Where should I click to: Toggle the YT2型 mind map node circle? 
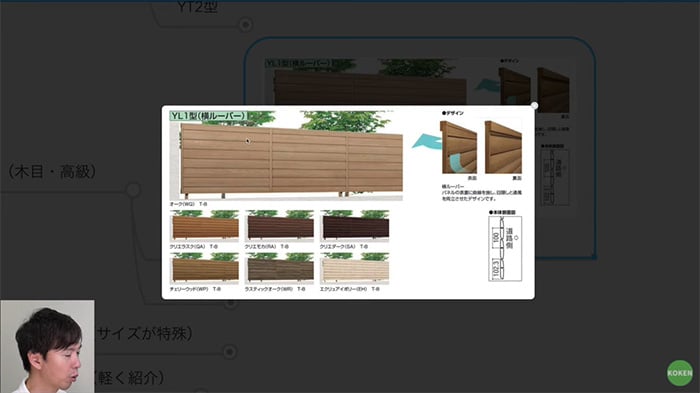245,24
